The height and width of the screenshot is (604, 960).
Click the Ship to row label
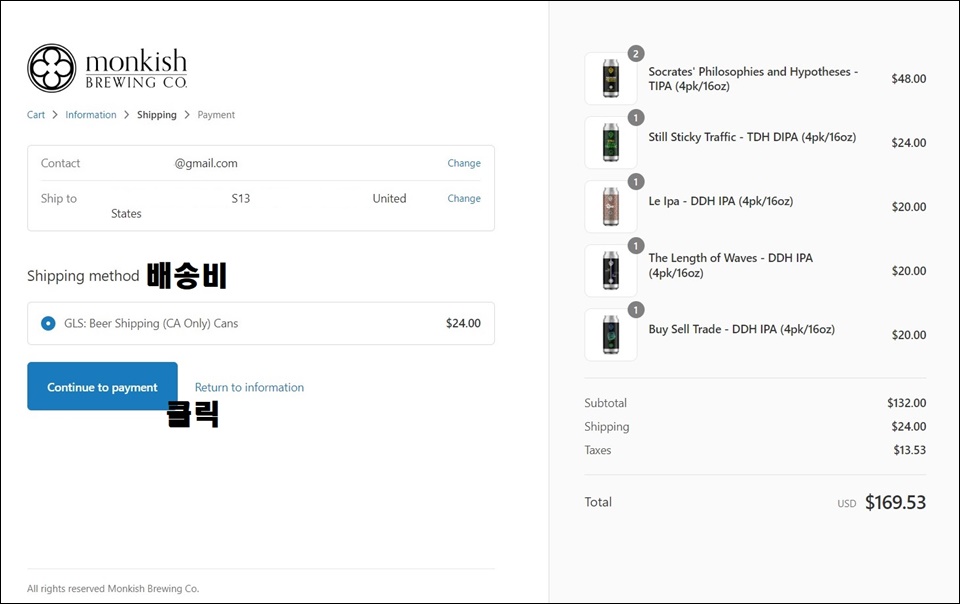[x=59, y=198]
